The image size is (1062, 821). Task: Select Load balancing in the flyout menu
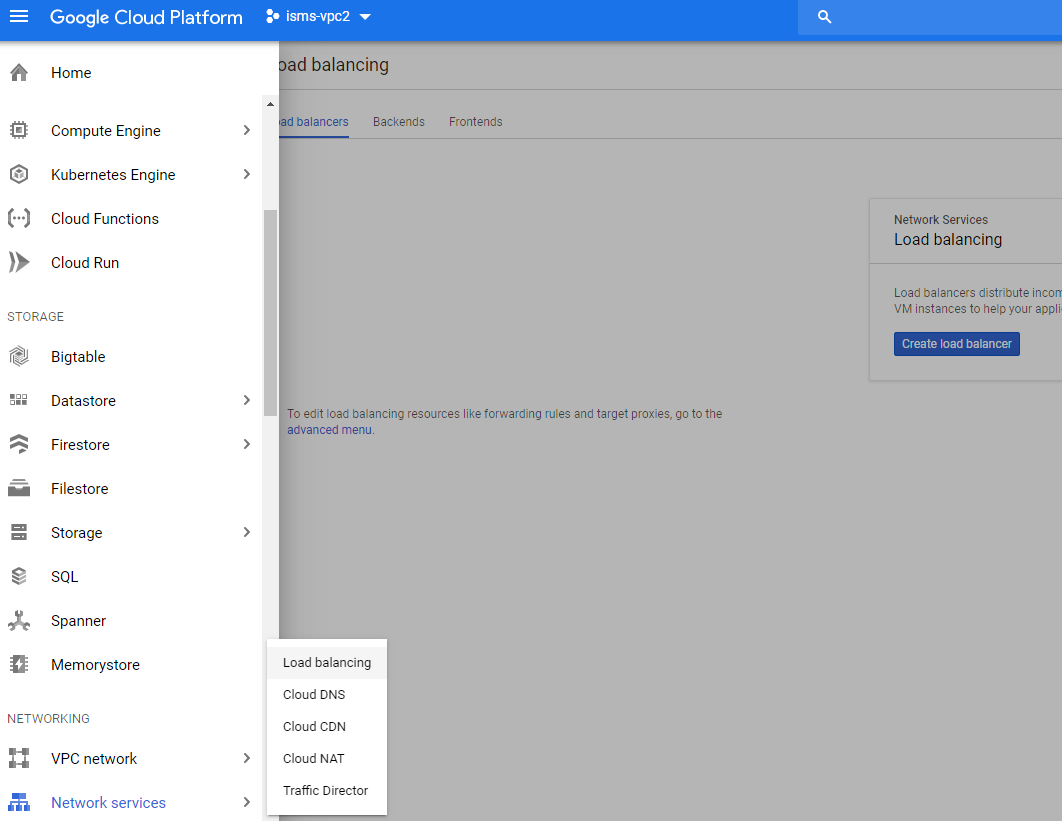(327, 662)
